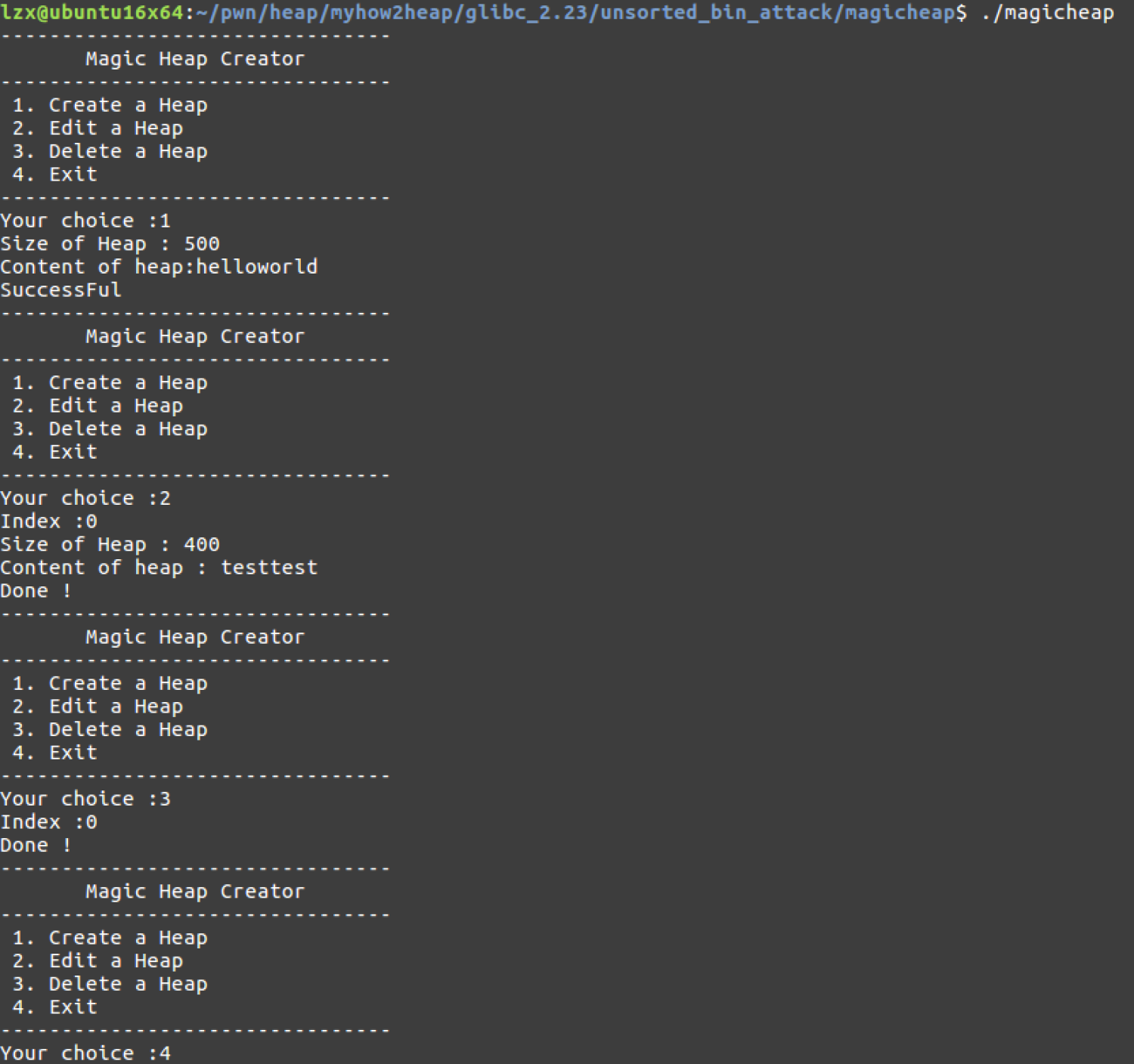Screen dimensions: 1134x1064
Task: Click the "Your choice :4" line at bottom
Action: (85, 1053)
